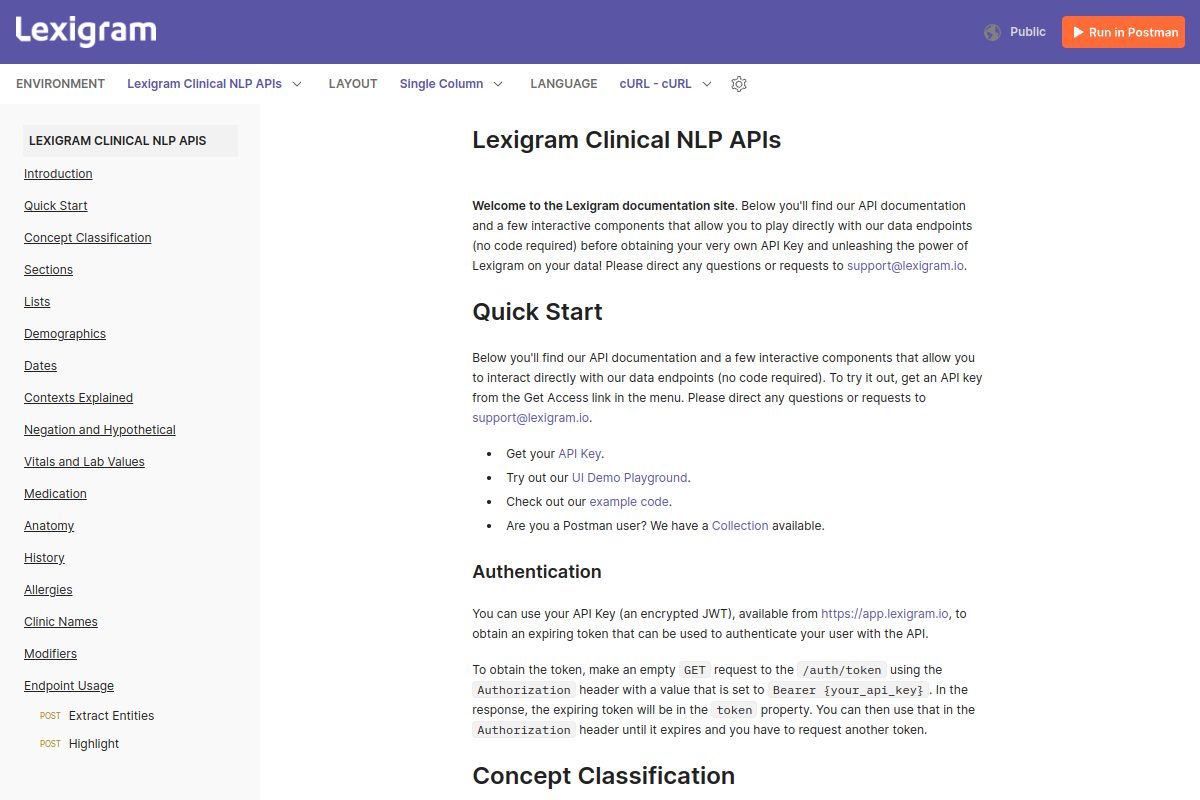Click the Quick Start heading
Image resolution: width=1200 pixels, height=800 pixels.
(x=538, y=312)
